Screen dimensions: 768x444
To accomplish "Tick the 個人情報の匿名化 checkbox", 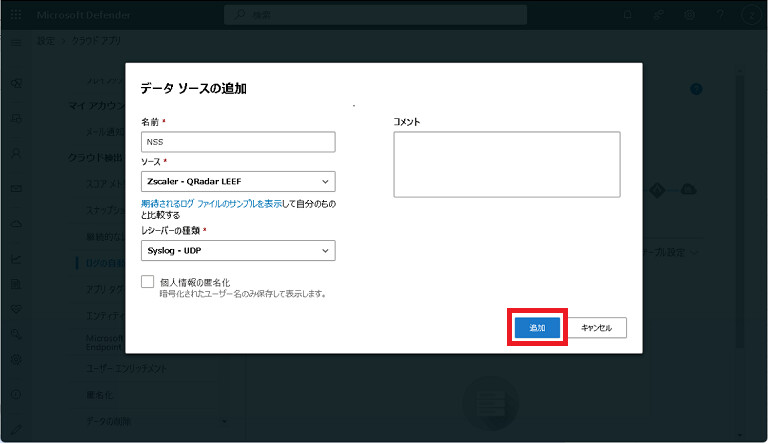I will [147, 281].
